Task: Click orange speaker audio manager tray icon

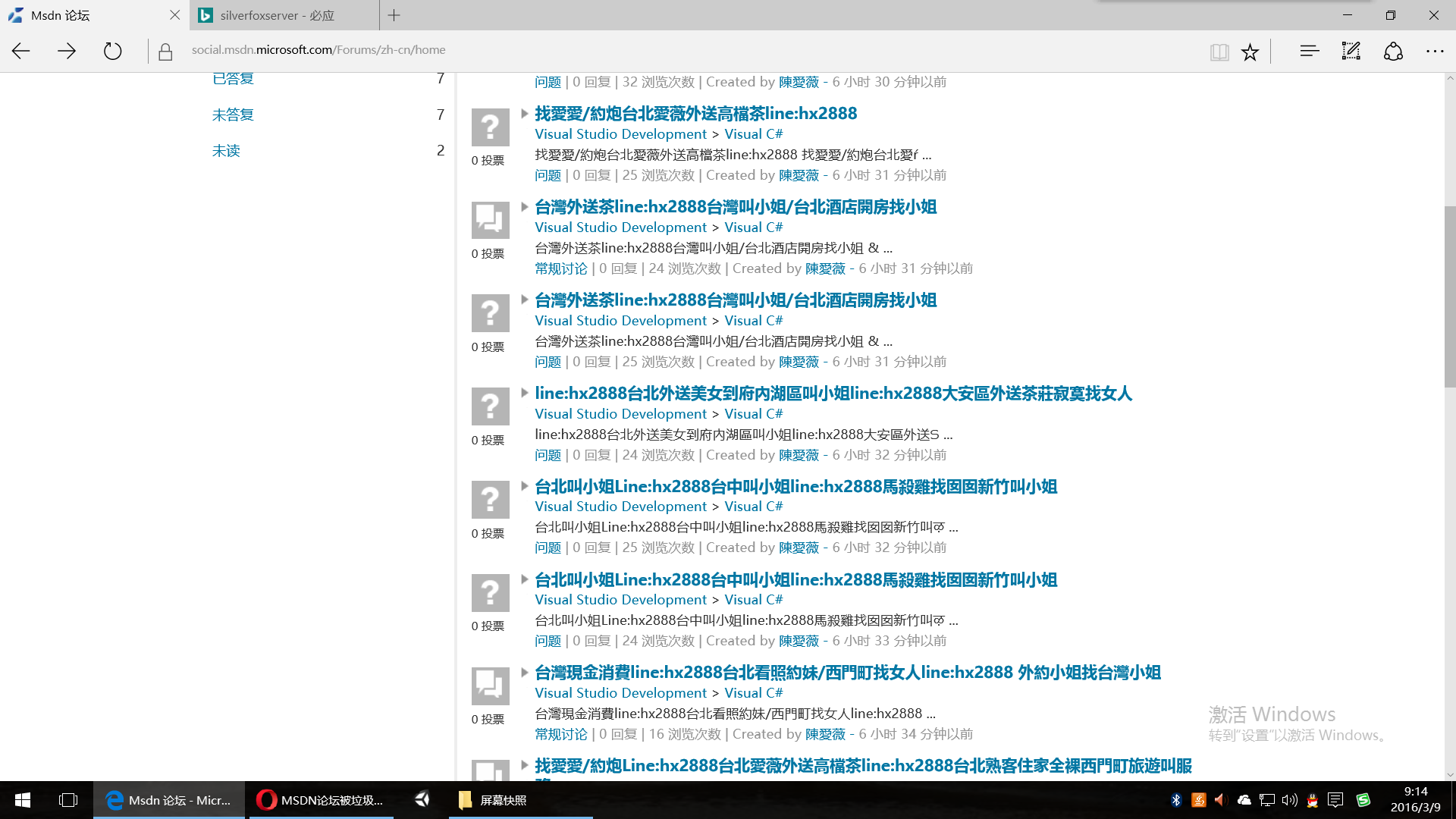Action: click(1221, 800)
